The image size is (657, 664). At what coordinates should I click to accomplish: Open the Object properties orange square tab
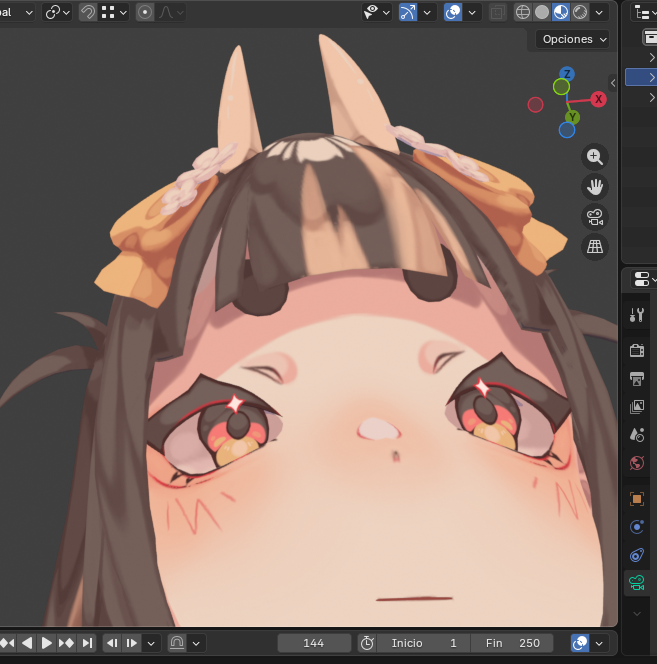click(x=637, y=499)
